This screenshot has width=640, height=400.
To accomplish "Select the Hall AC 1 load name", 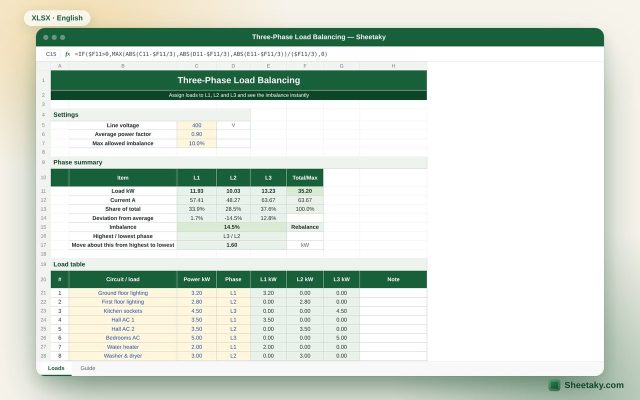I will 123,320.
